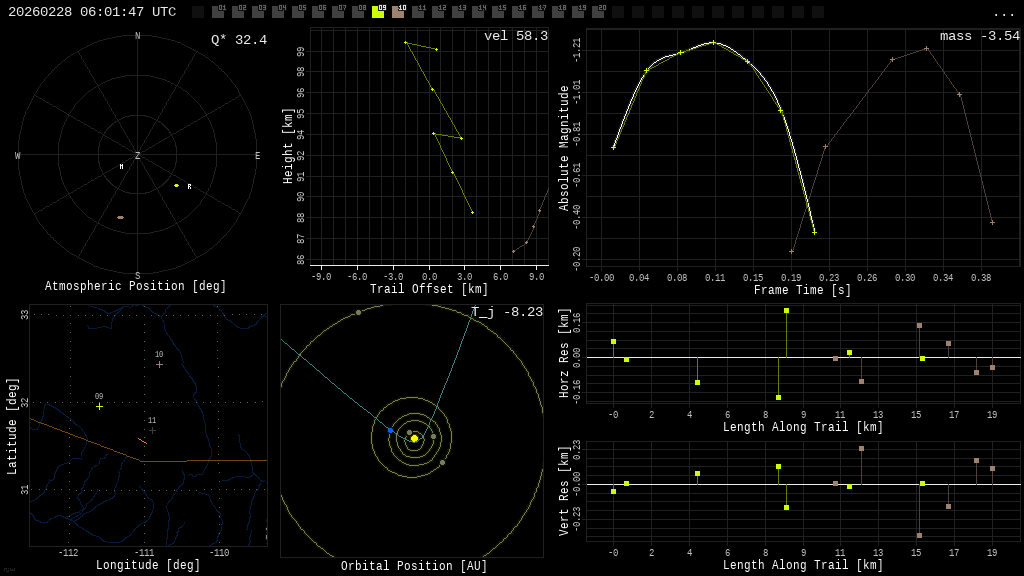Select the highlighted camera 09 indicator box
Viewport: 1024px width, 576px height.
click(x=378, y=12)
